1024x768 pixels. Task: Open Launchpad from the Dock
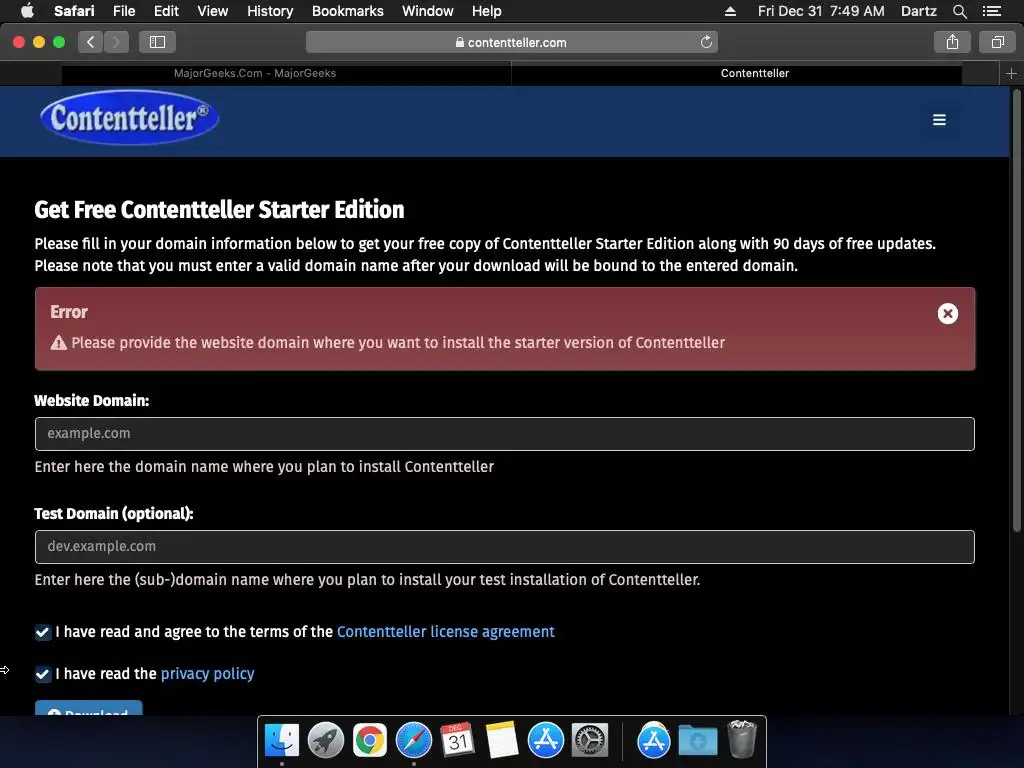pyautogui.click(x=325, y=740)
